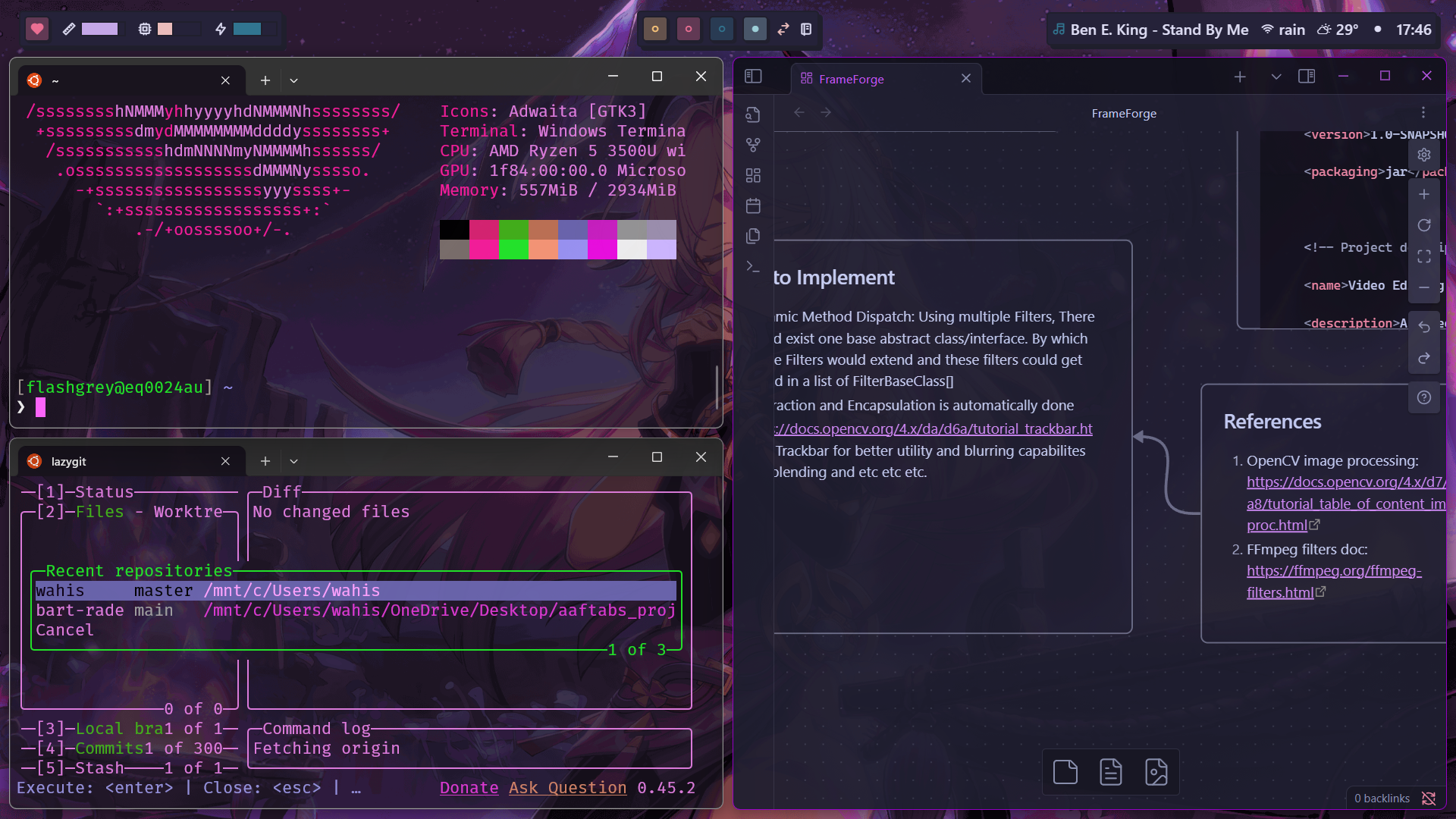
Task: Open the Windows Terminal tab dropdown
Action: (x=294, y=80)
